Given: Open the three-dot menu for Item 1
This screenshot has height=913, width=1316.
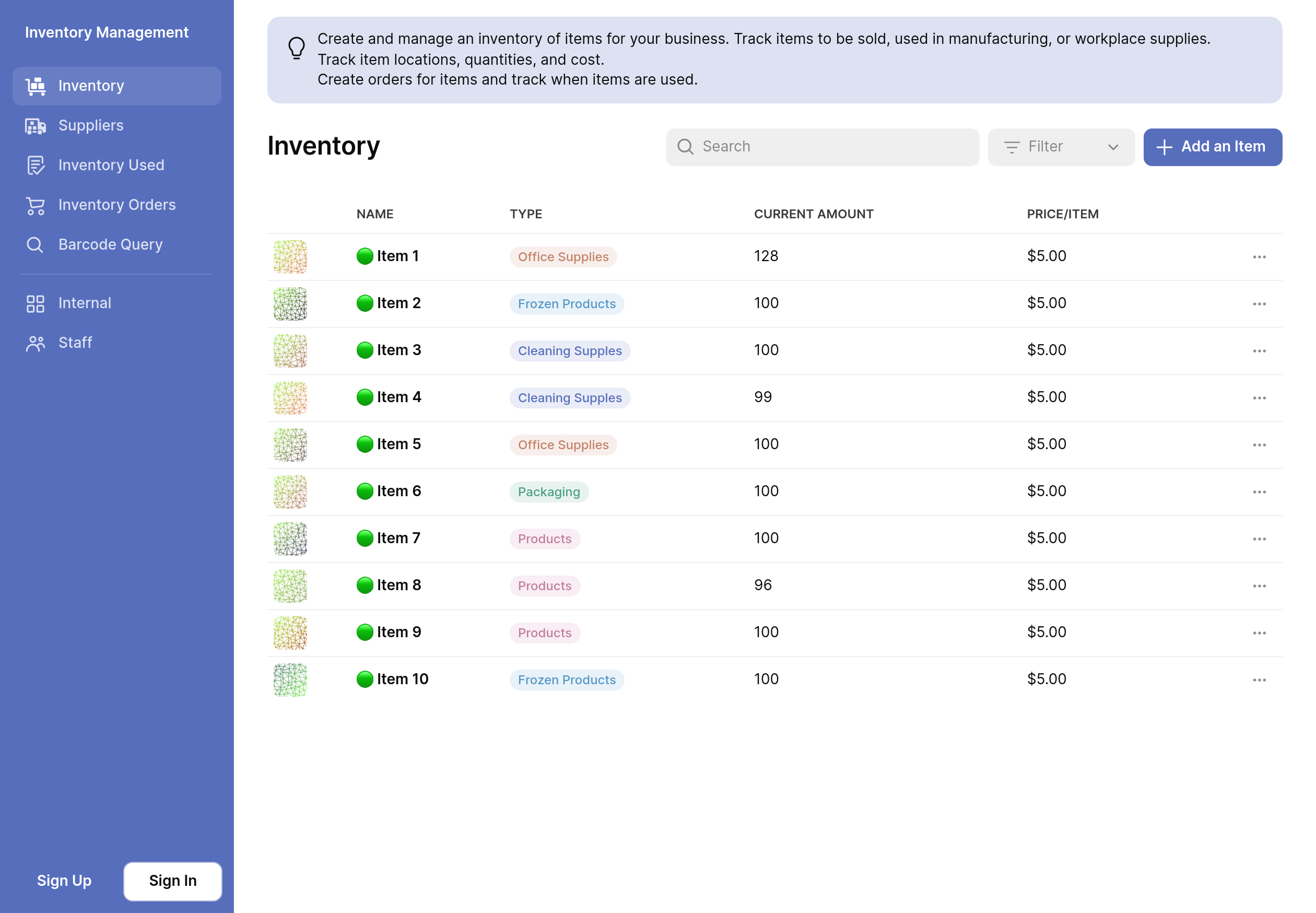Looking at the screenshot, I should 1259,257.
